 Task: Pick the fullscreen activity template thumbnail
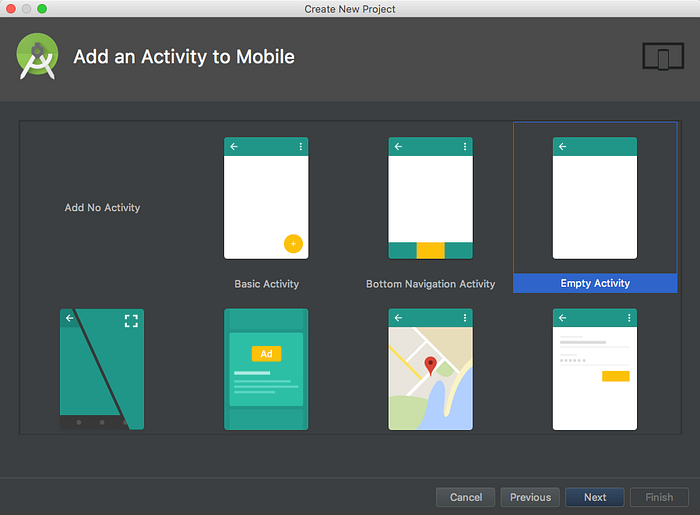pos(102,369)
